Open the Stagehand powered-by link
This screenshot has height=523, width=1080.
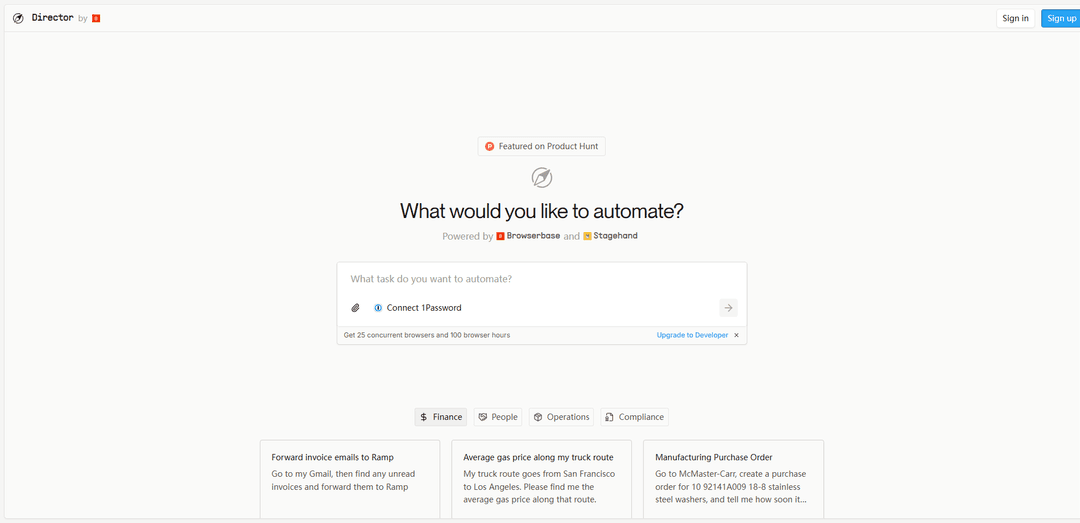tap(610, 236)
